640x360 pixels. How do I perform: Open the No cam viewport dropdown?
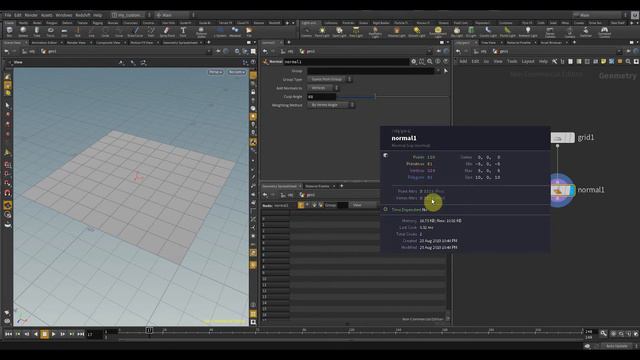tap(237, 72)
